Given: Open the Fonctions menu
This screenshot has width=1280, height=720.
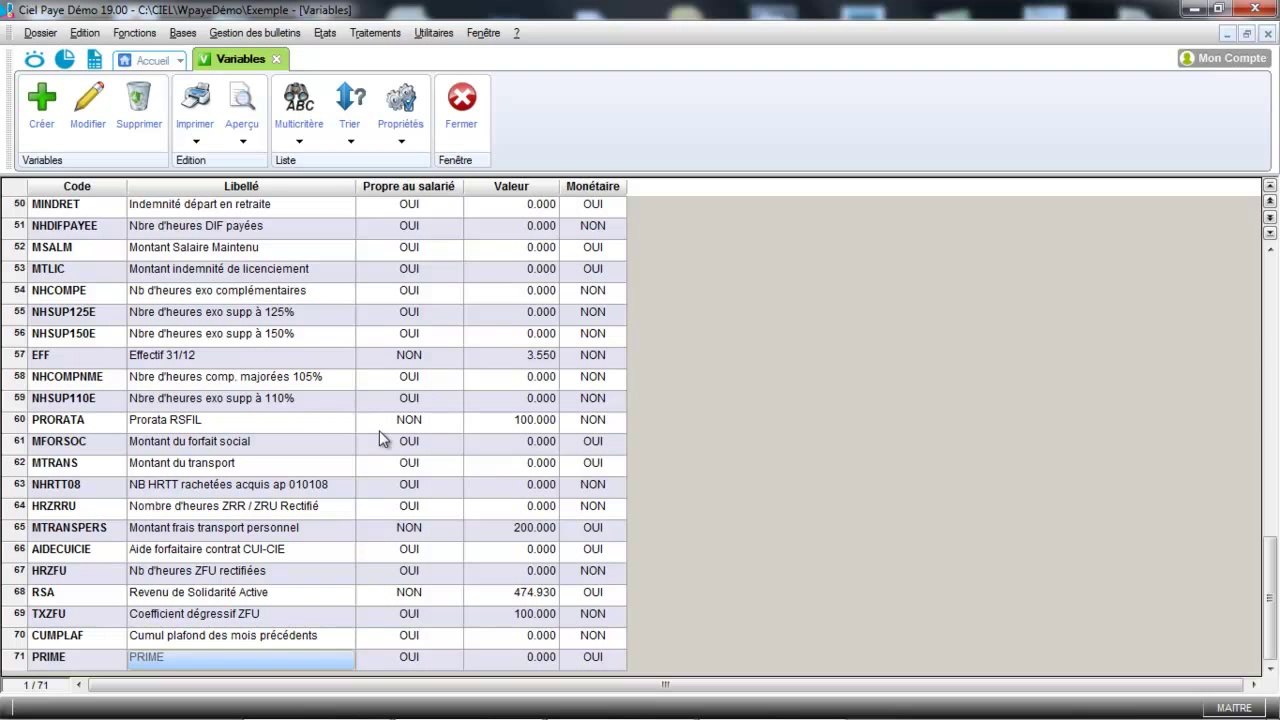Looking at the screenshot, I should (x=135, y=33).
